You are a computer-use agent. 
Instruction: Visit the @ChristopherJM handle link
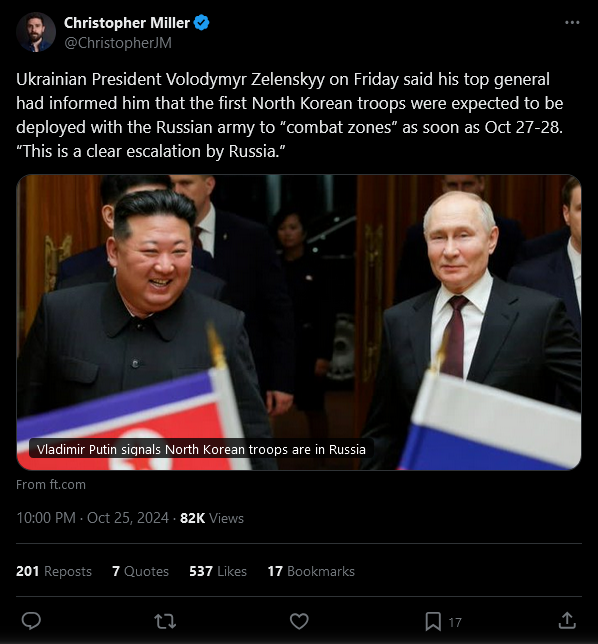tap(118, 43)
